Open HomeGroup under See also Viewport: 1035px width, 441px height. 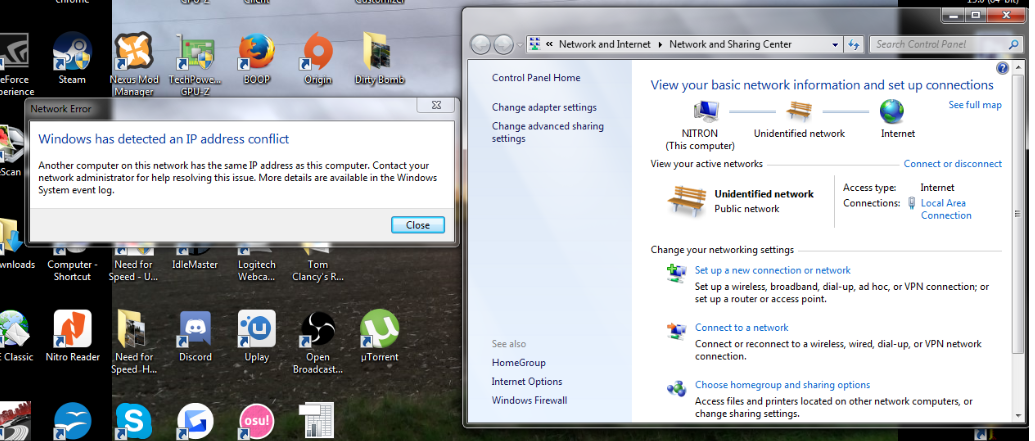pyautogui.click(x=518, y=362)
